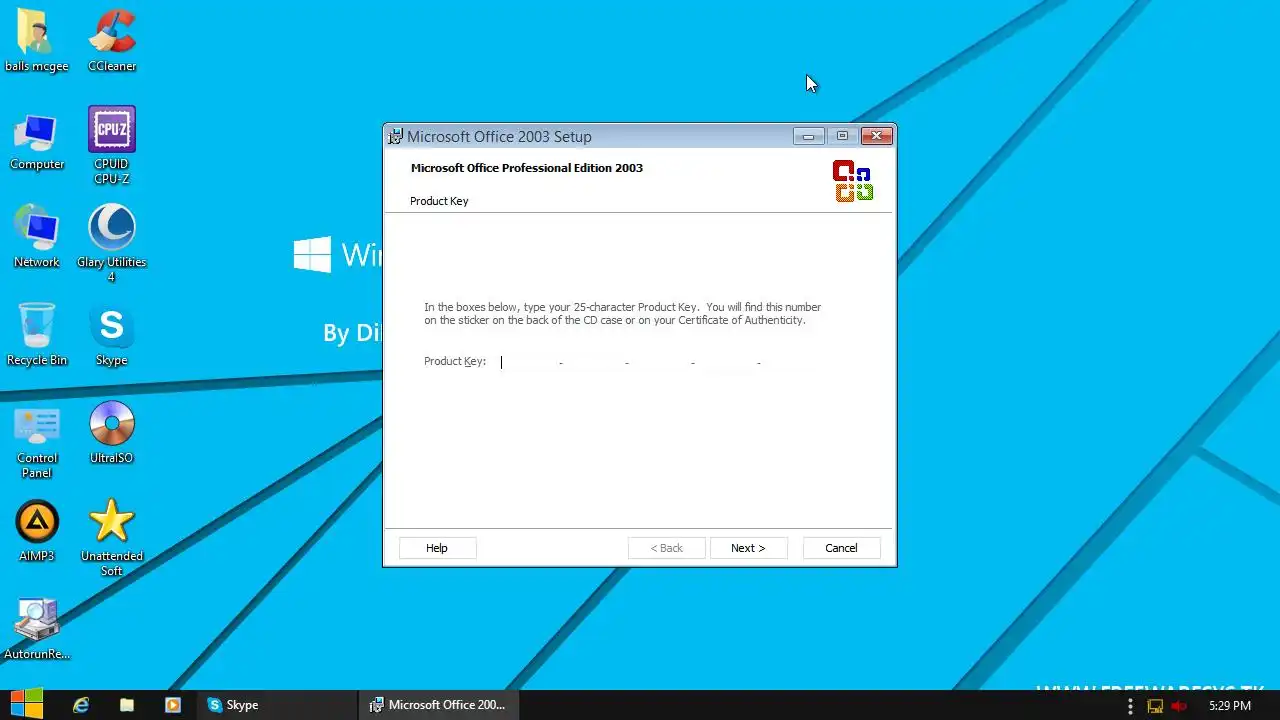Screen dimensions: 1280x720
Task: Focus the second Product Key box
Action: pos(593,362)
